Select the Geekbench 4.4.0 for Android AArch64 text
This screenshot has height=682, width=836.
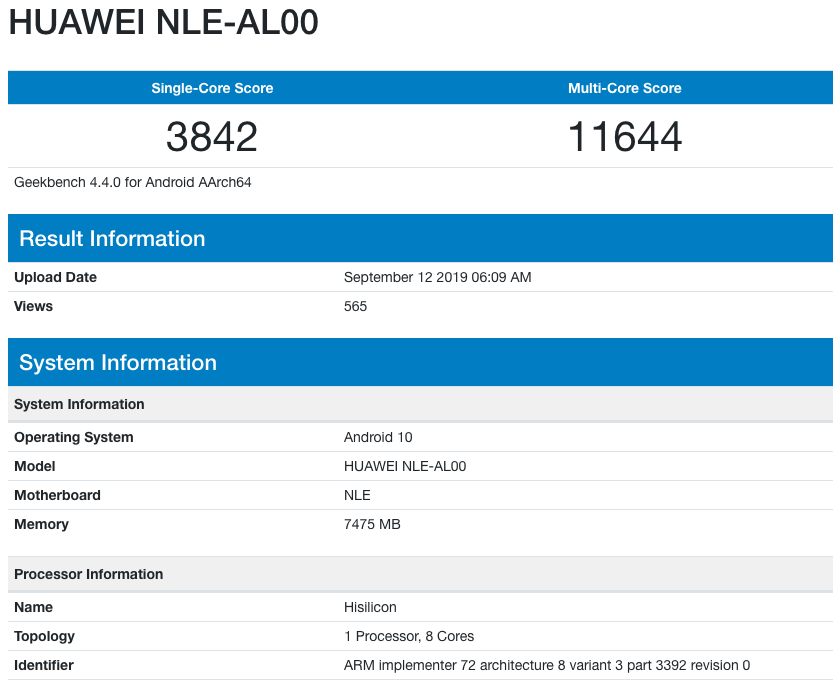pyautogui.click(x=132, y=182)
